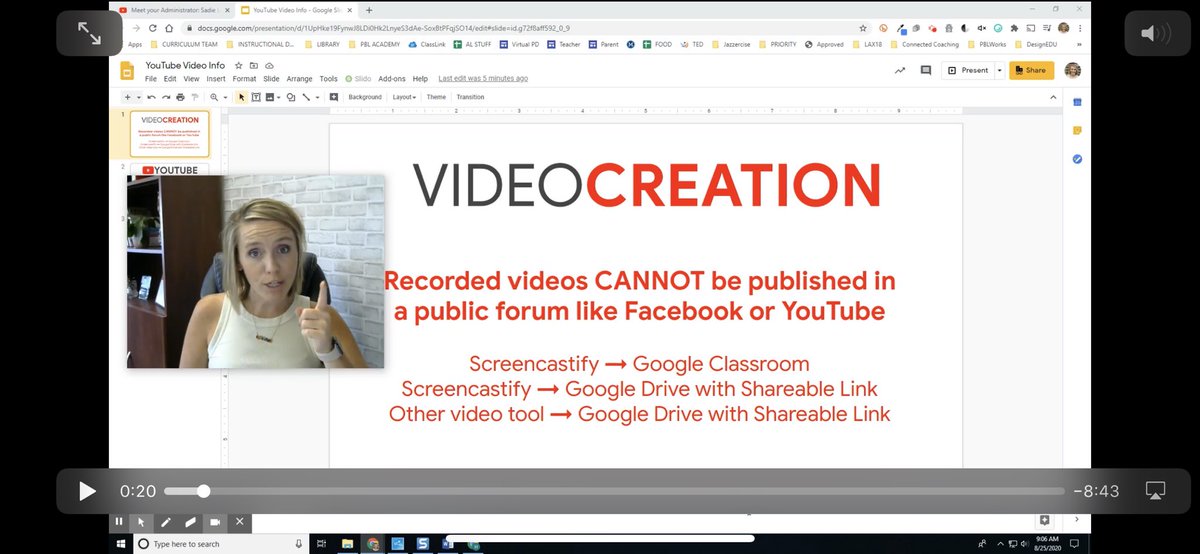Open the Tools menu
Screen dimensions: 1200x554
(328, 79)
